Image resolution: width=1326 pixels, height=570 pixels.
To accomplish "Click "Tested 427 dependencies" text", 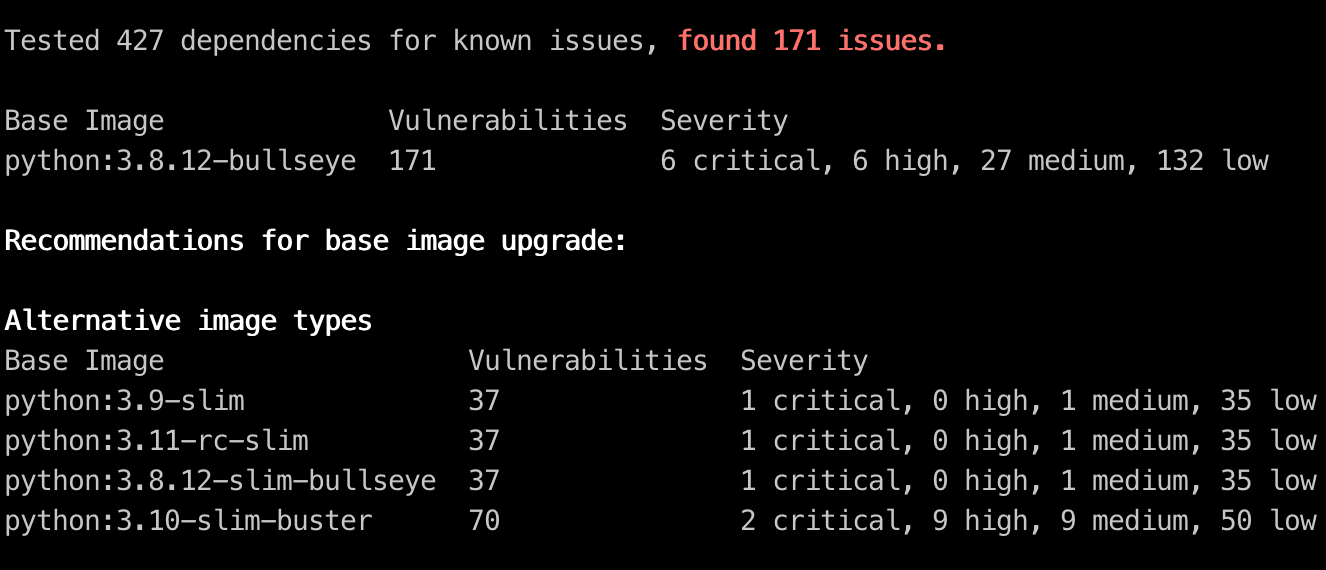I will point(188,41).
